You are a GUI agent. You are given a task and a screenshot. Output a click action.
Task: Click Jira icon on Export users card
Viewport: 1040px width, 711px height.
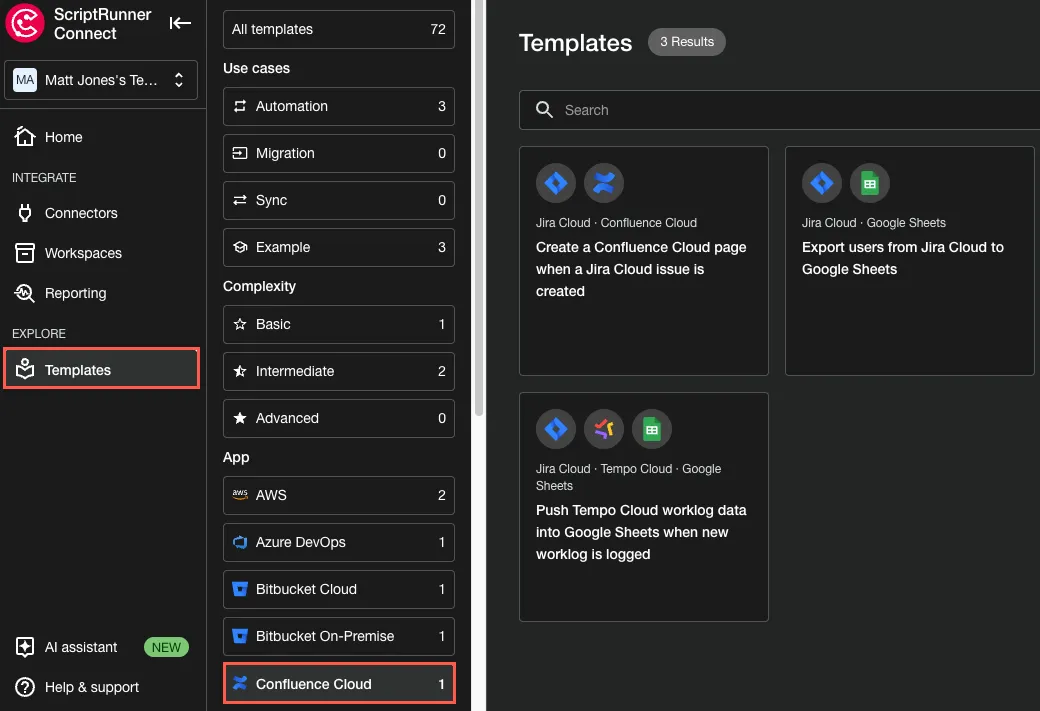822,183
